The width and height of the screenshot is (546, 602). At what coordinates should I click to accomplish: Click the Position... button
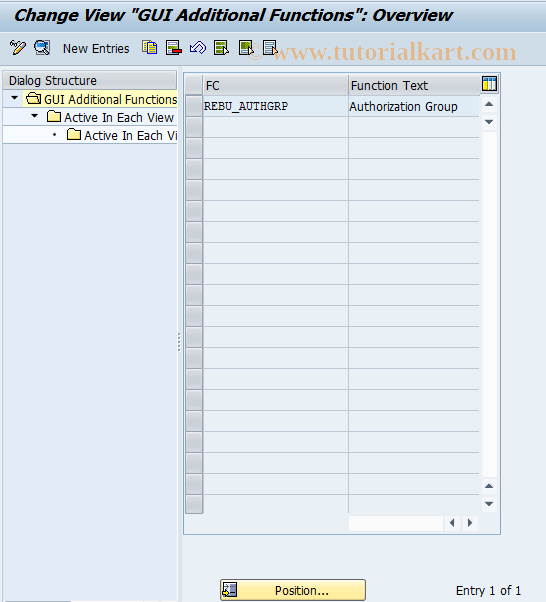pos(293,590)
